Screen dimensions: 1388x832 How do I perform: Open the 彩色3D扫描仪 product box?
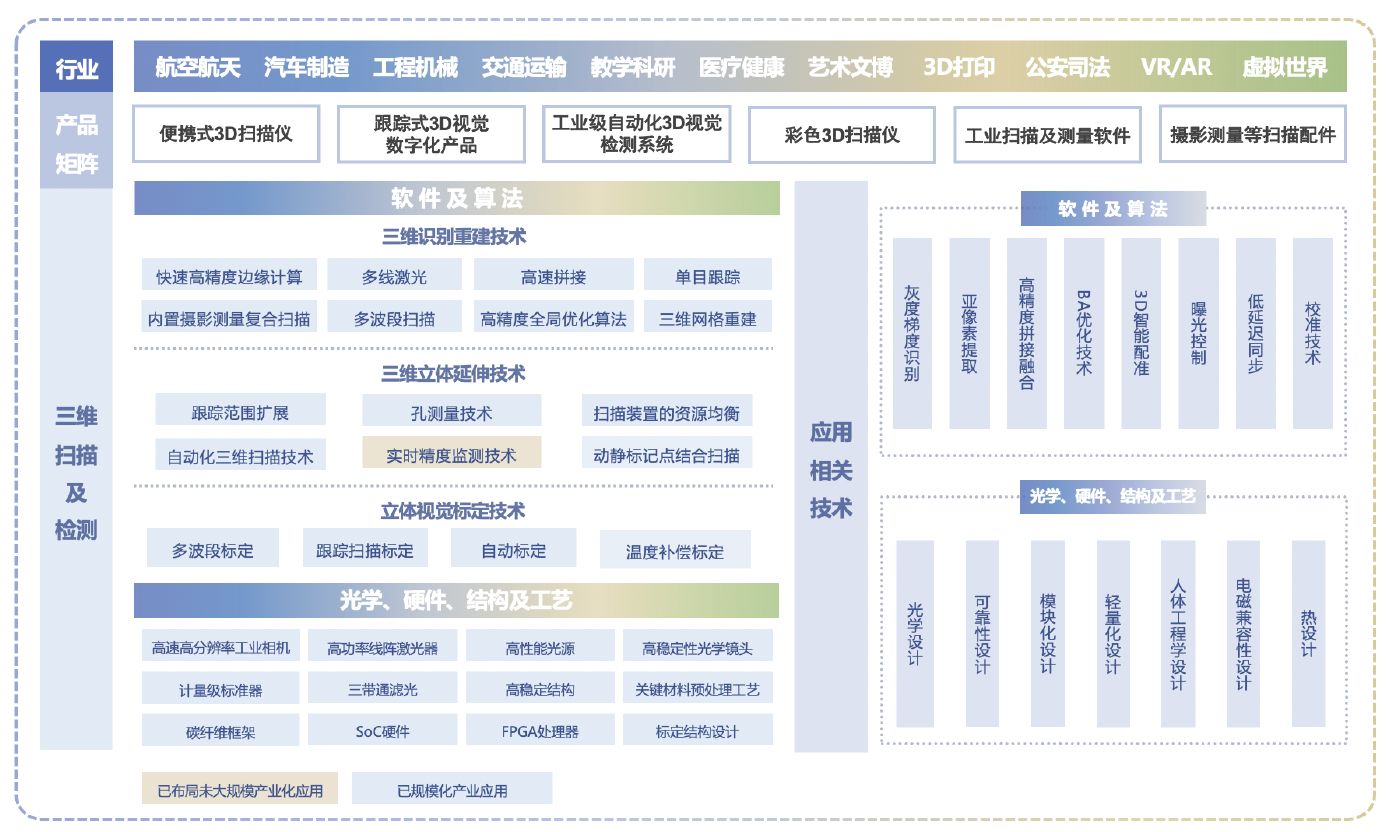point(841,134)
